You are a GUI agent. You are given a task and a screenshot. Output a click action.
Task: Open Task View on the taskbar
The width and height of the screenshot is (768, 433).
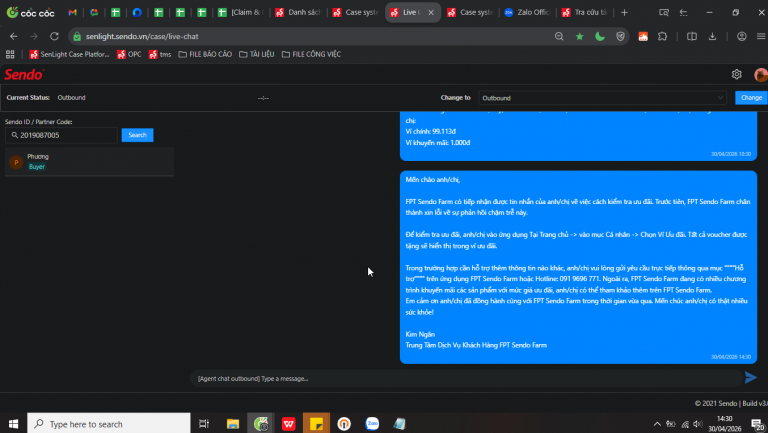click(x=204, y=424)
